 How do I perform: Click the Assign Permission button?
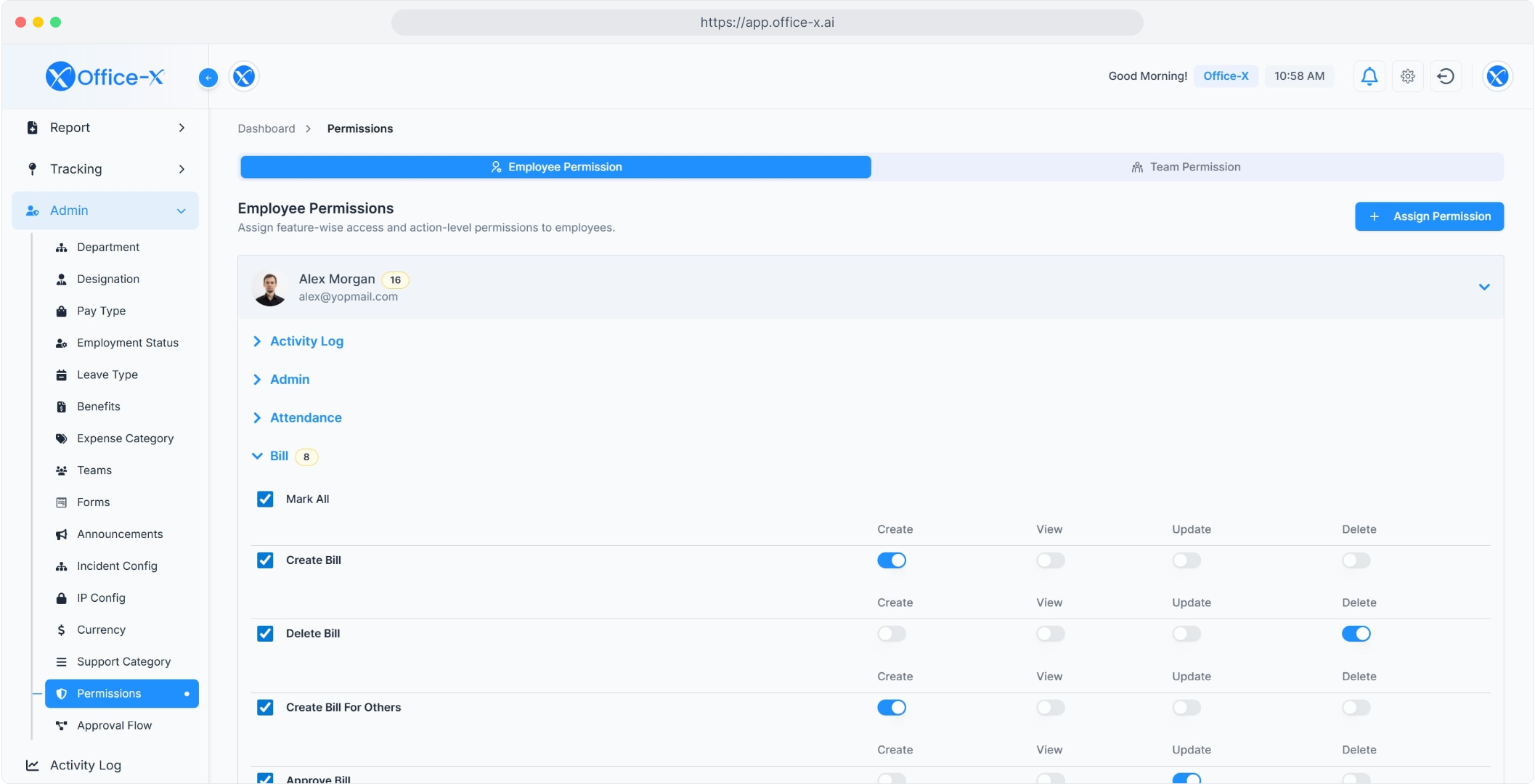[x=1428, y=216]
